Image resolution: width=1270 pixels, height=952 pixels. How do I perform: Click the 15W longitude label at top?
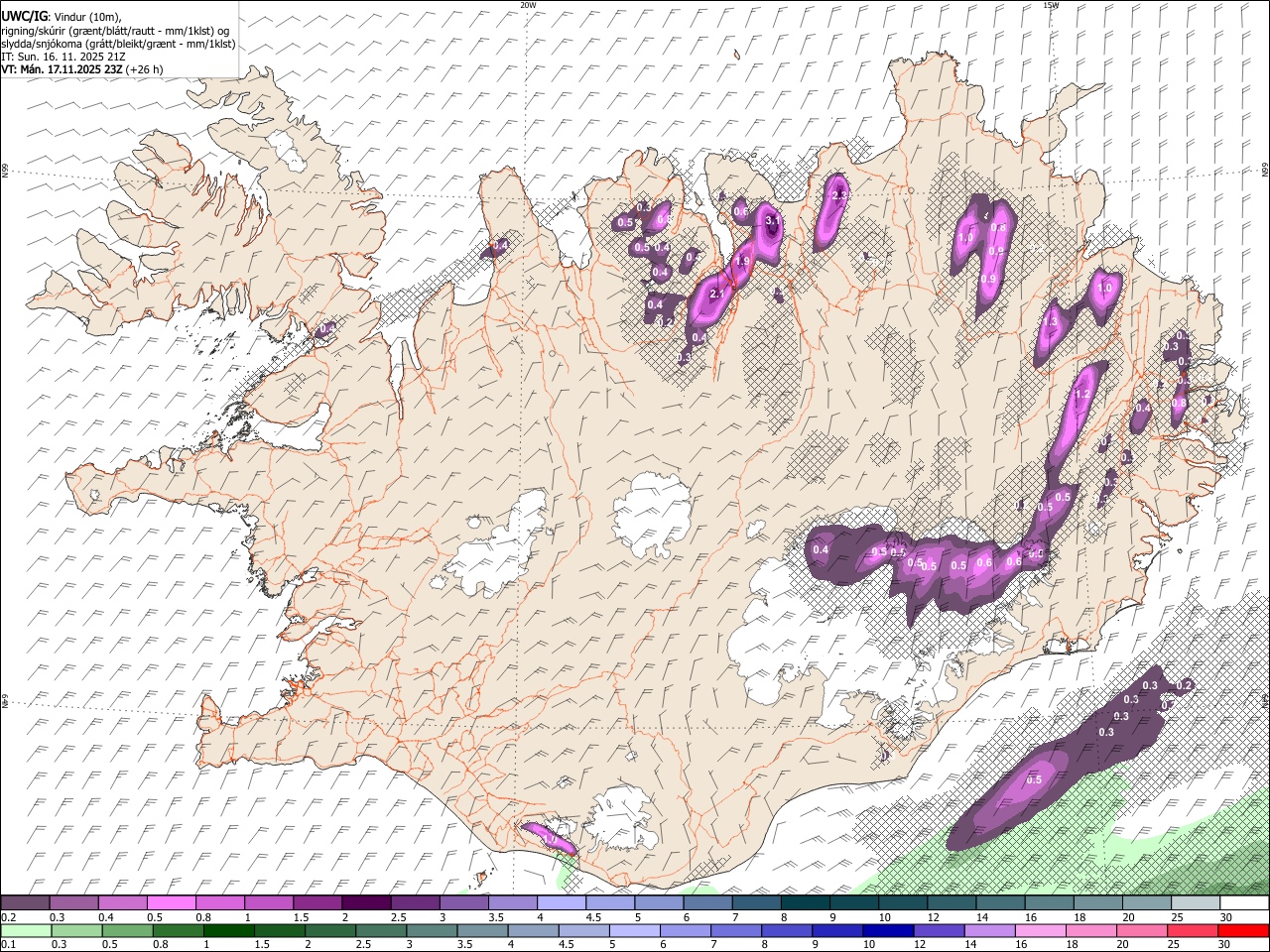[1051, 5]
